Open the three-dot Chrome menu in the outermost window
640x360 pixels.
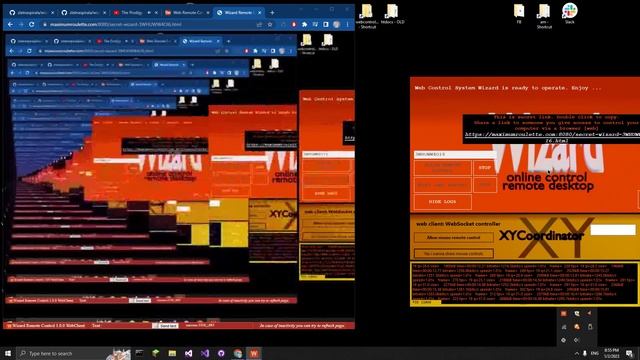pos(348,24)
